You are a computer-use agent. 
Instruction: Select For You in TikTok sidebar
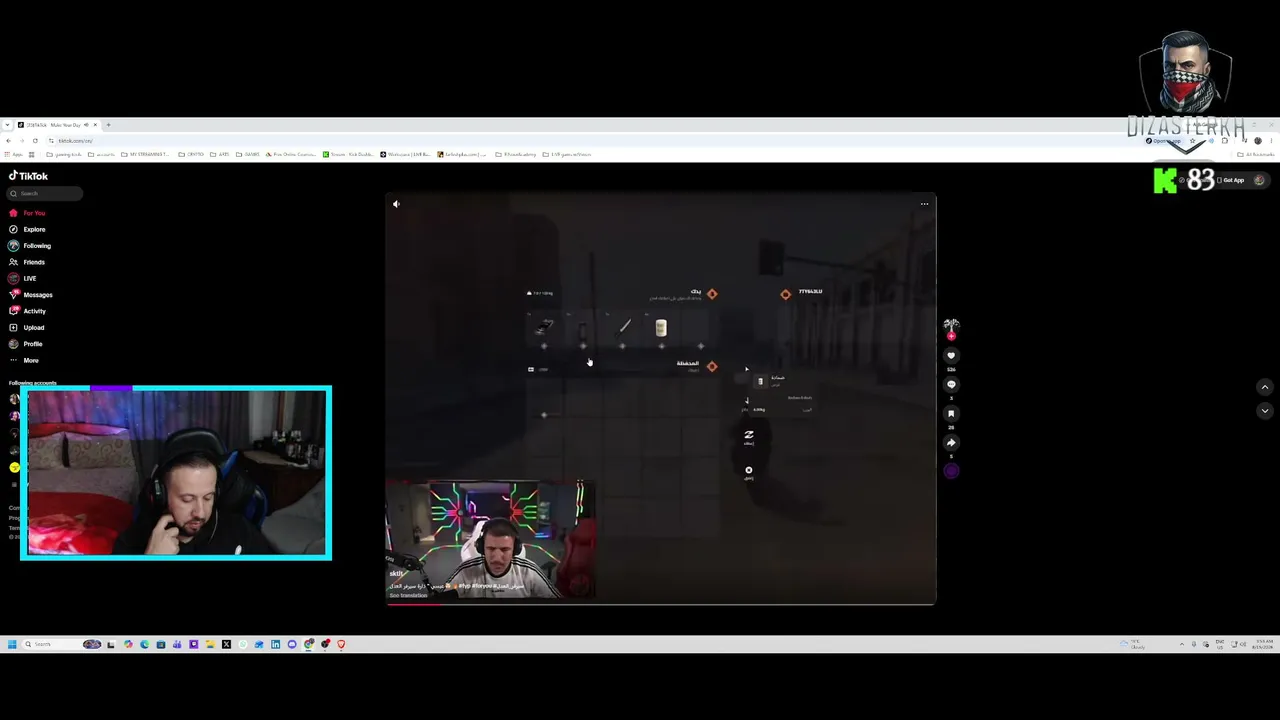(x=28, y=213)
